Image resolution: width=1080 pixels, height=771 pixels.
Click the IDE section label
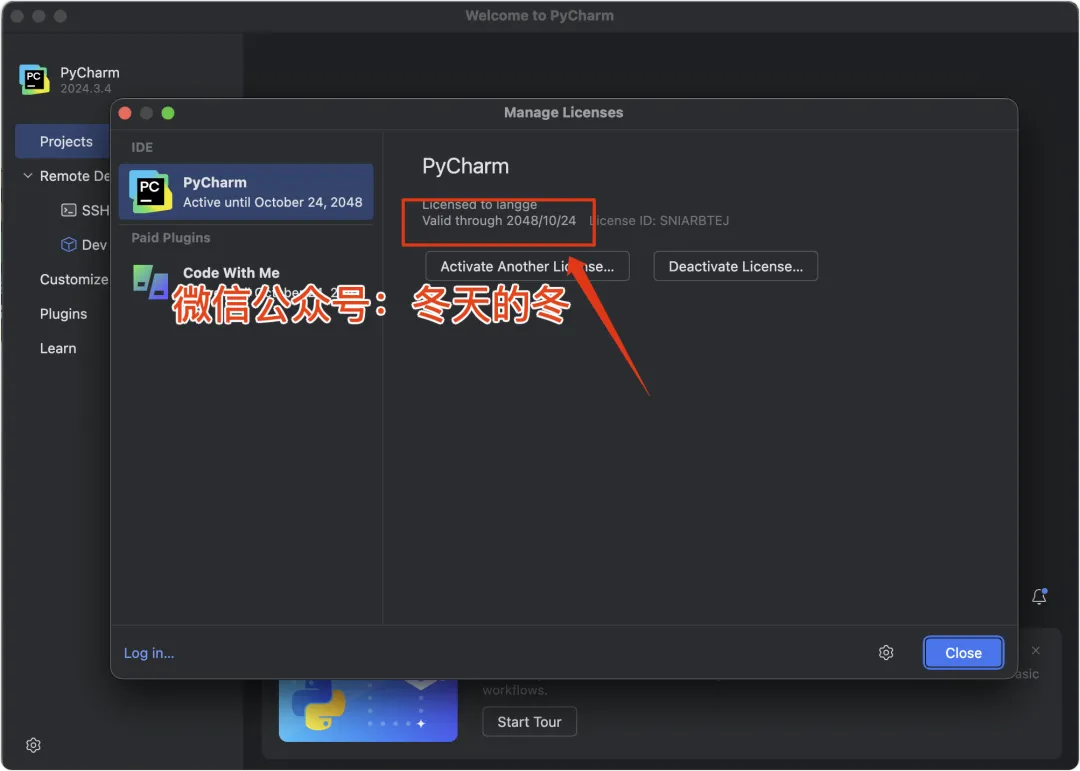[142, 147]
